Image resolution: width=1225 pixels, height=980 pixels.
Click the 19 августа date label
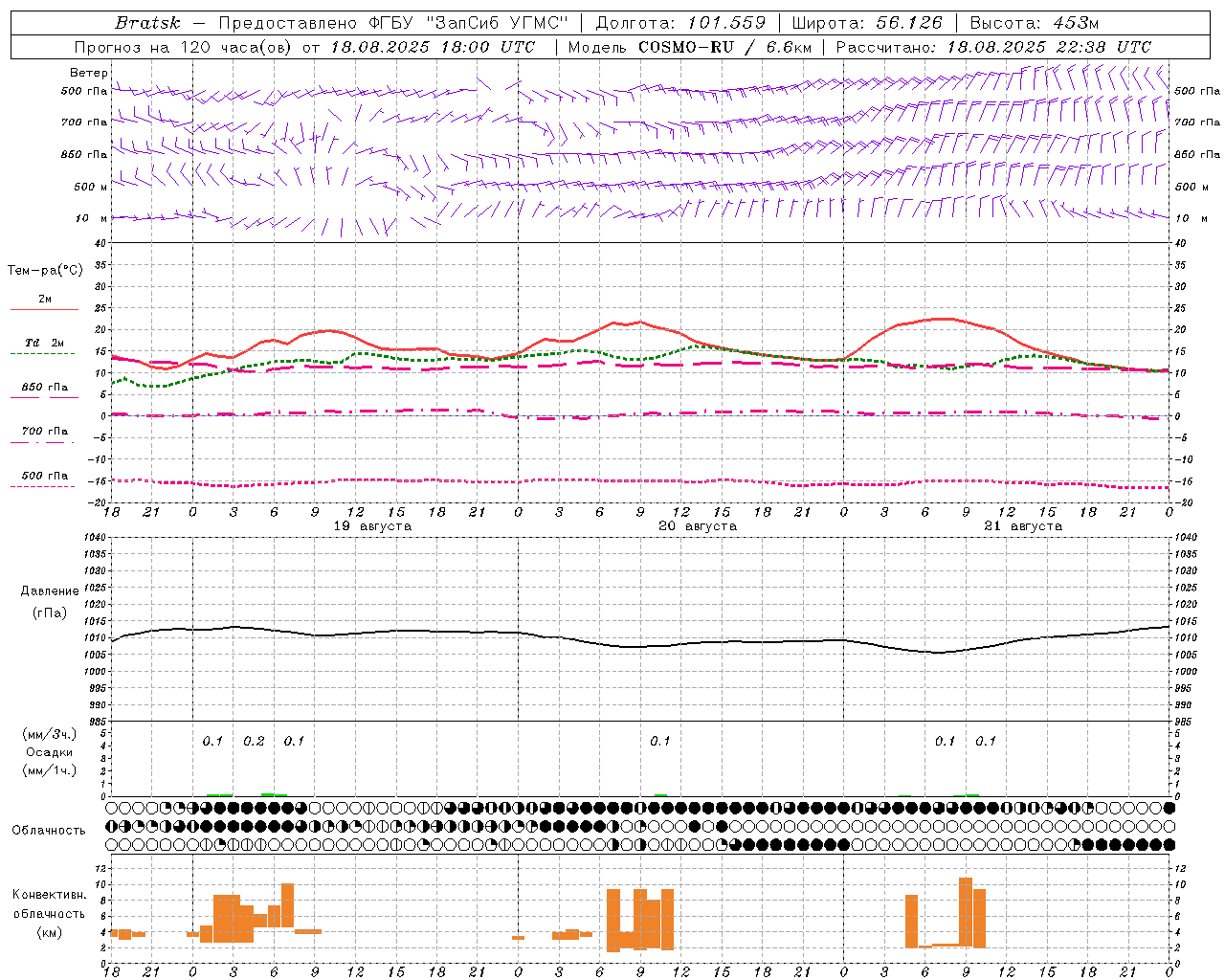pos(372,526)
